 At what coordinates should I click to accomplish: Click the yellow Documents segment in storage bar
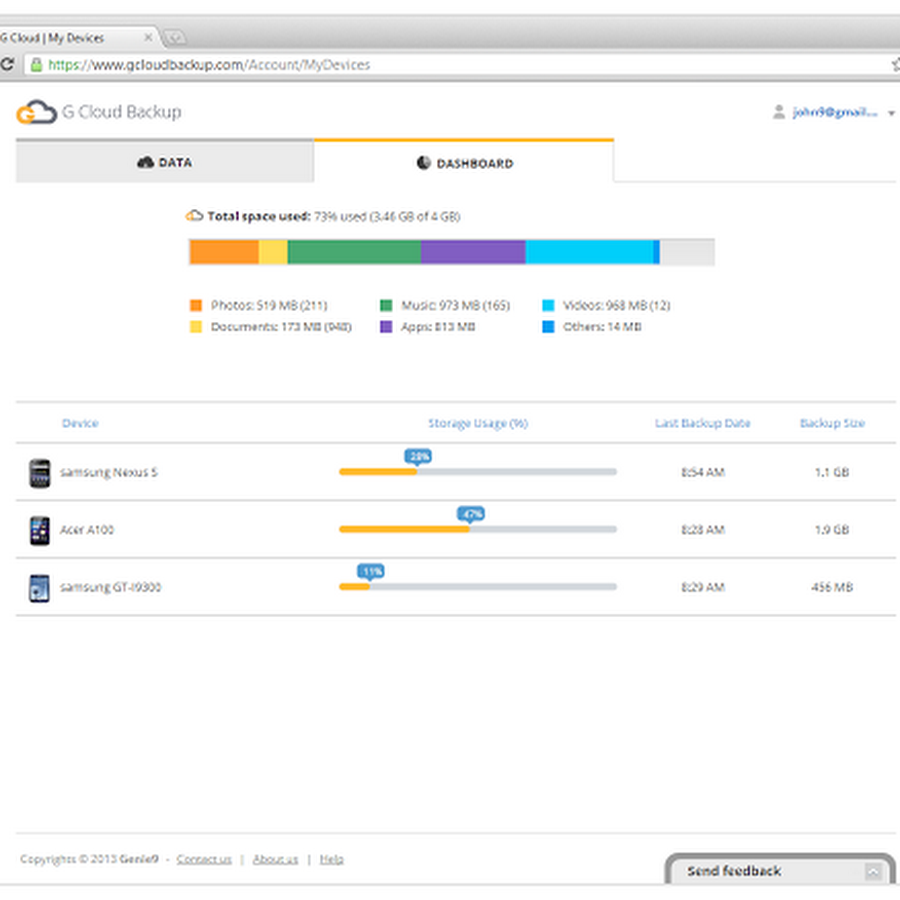(273, 252)
